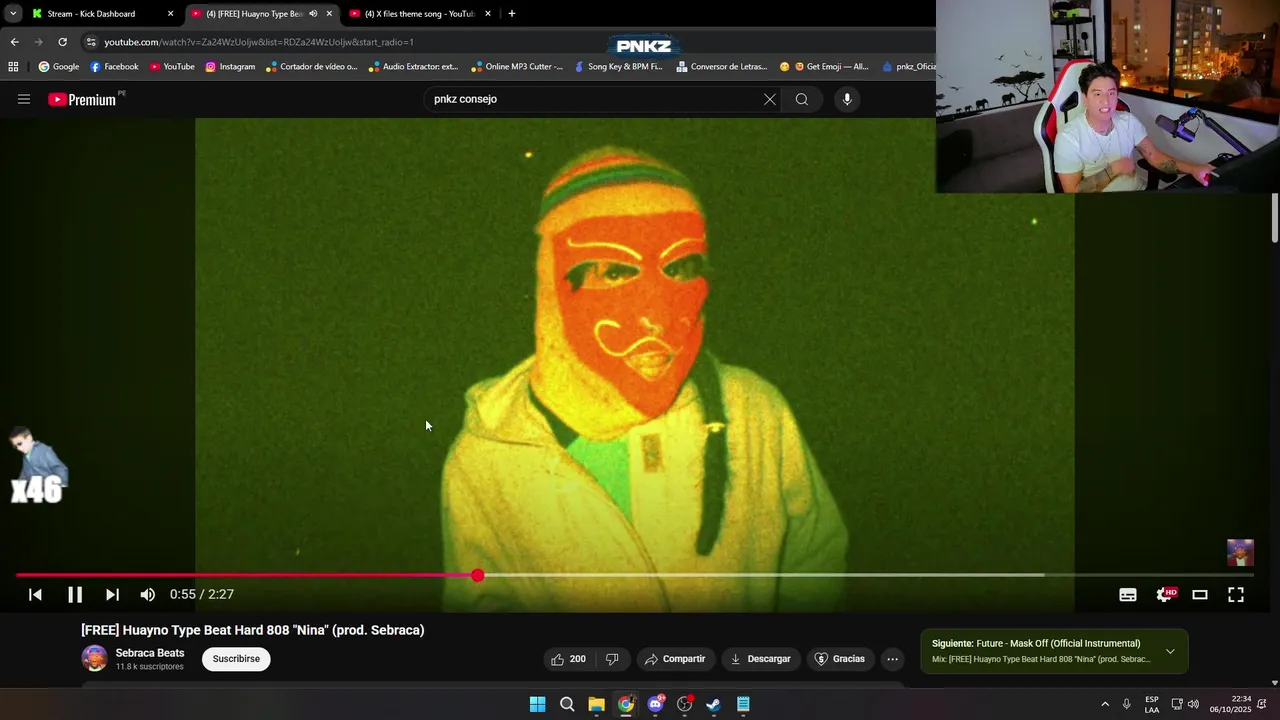
Task: Close the X files theme song tab
Action: (x=488, y=14)
